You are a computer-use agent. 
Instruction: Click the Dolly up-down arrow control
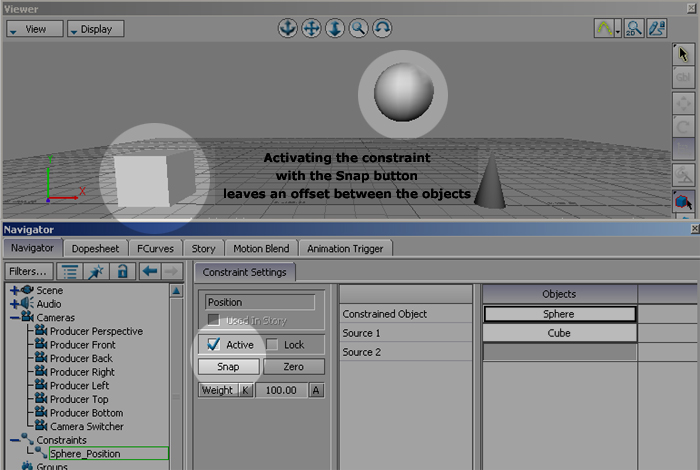[x=335, y=28]
